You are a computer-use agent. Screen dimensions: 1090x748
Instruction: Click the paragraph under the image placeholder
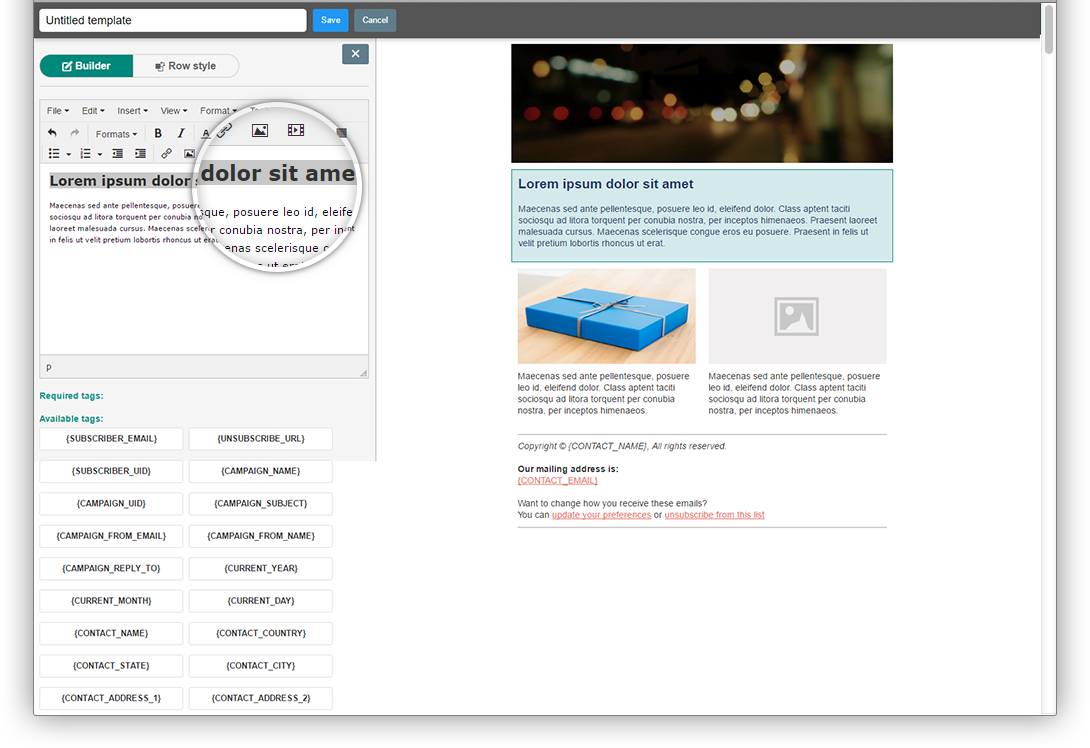tap(794, 393)
